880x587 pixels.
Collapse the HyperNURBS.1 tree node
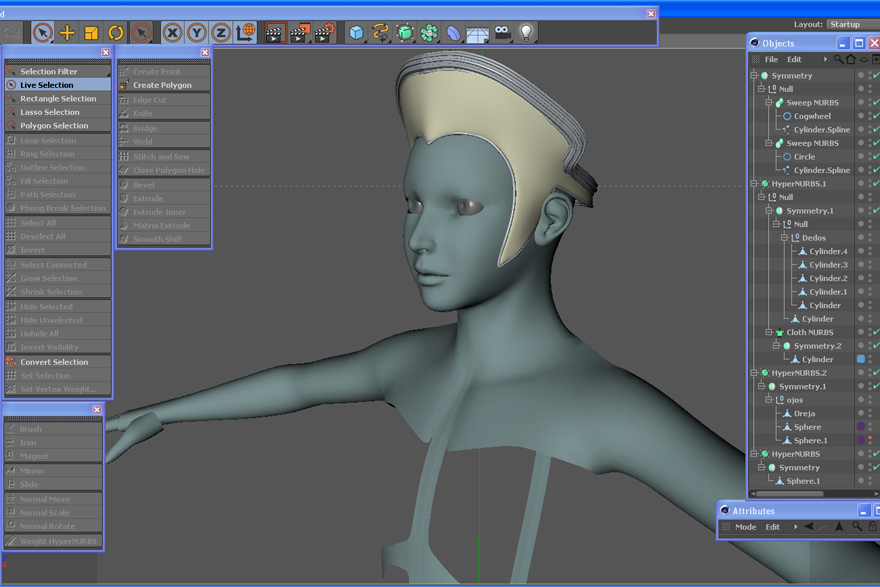754,184
